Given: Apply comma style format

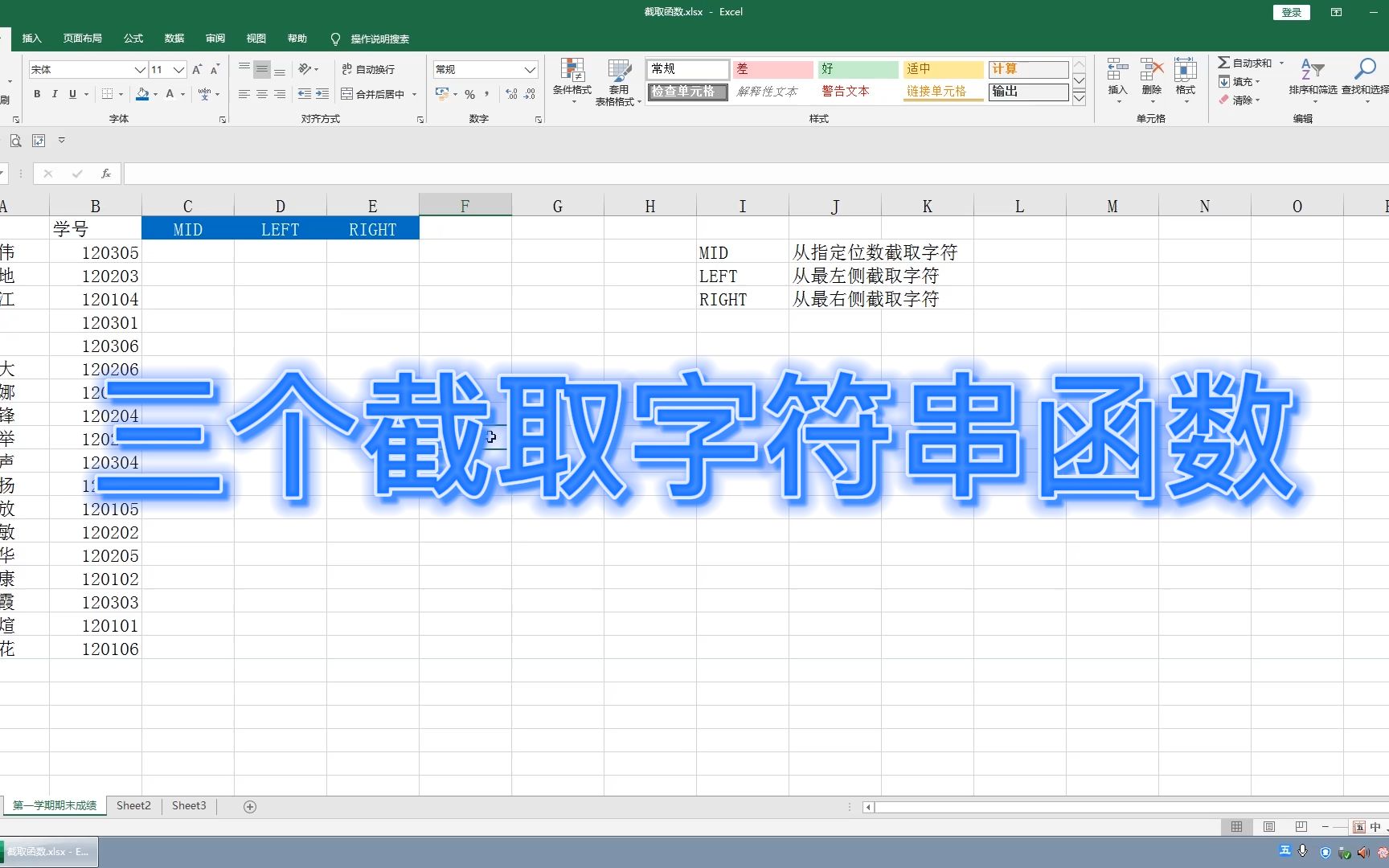Looking at the screenshot, I should [x=487, y=94].
